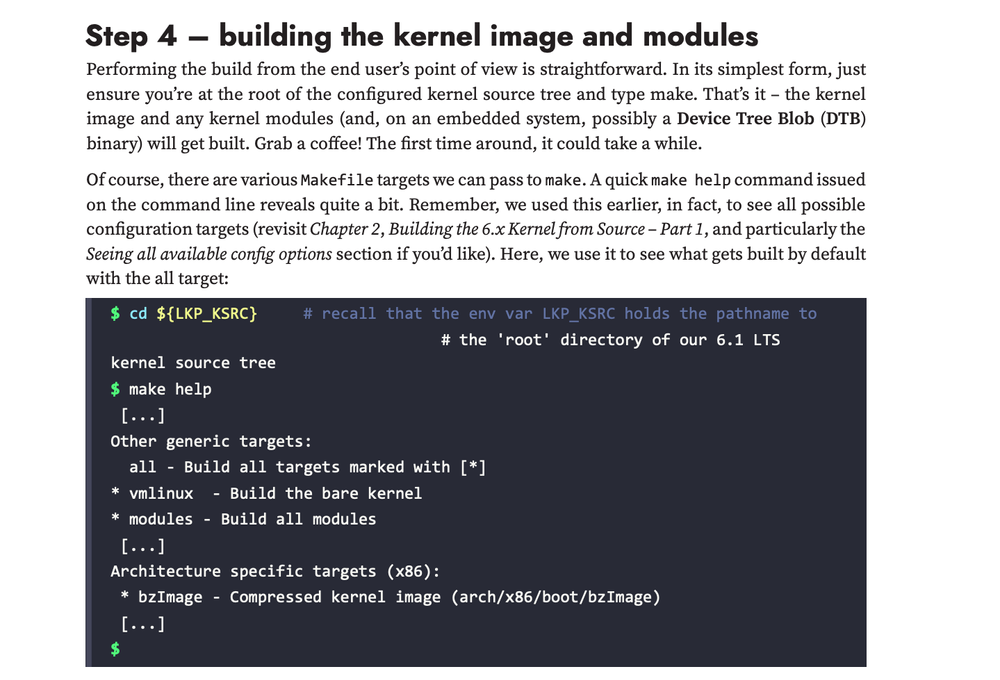Click the "$ make help" terminal command line

click(161, 389)
